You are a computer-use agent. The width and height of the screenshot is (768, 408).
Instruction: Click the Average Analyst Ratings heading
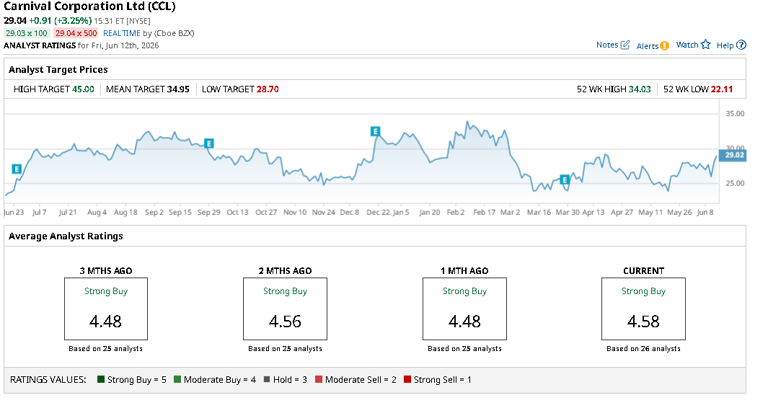[x=66, y=236]
